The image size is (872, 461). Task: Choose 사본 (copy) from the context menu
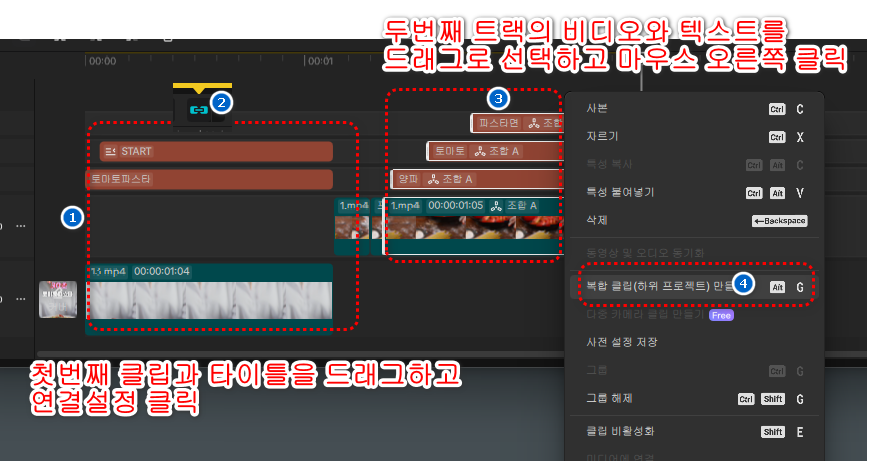pyautogui.click(x=597, y=108)
